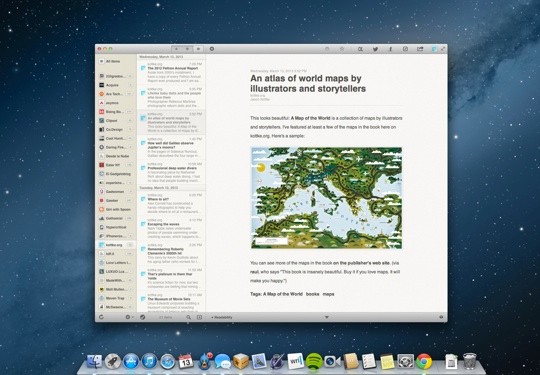Open 'on the publisher's web site' link
The width and height of the screenshot is (540, 375).
[x=361, y=263]
